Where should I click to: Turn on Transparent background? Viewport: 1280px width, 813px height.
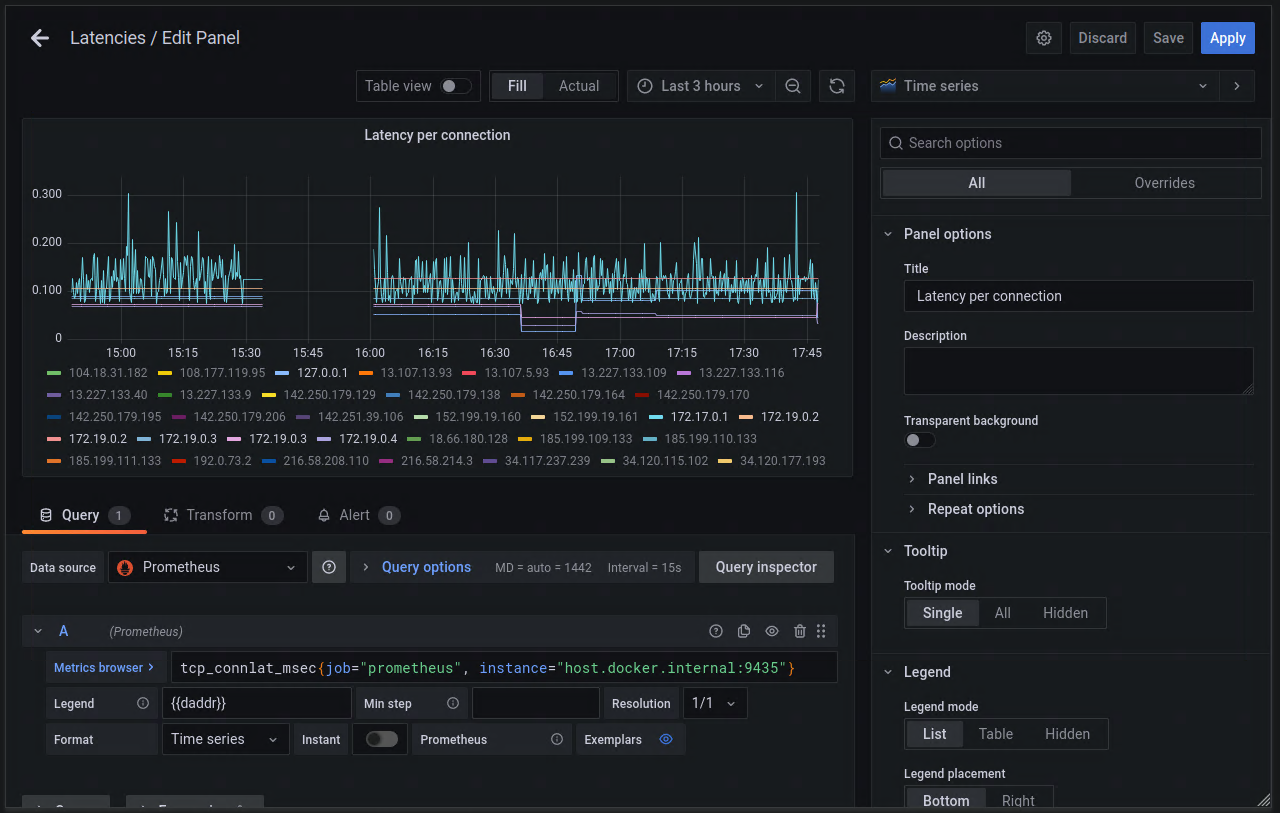[919, 440]
